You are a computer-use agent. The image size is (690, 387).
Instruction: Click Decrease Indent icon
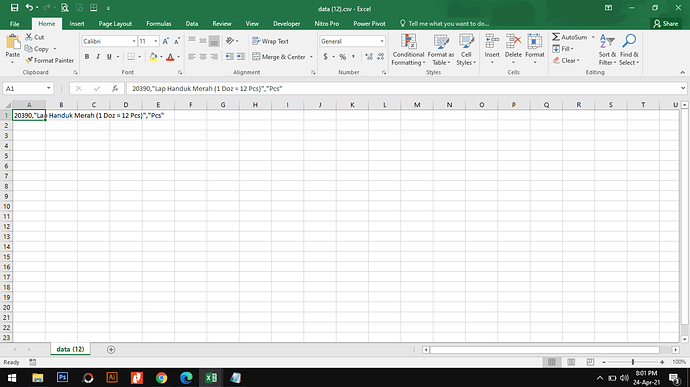click(x=229, y=57)
